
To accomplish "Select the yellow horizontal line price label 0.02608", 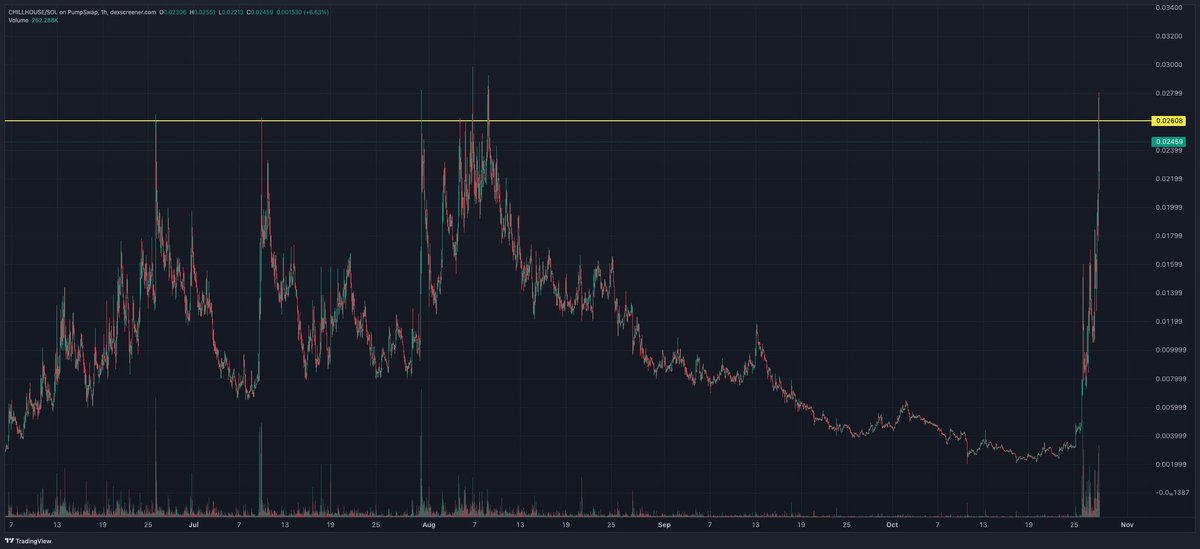I will point(1169,121).
